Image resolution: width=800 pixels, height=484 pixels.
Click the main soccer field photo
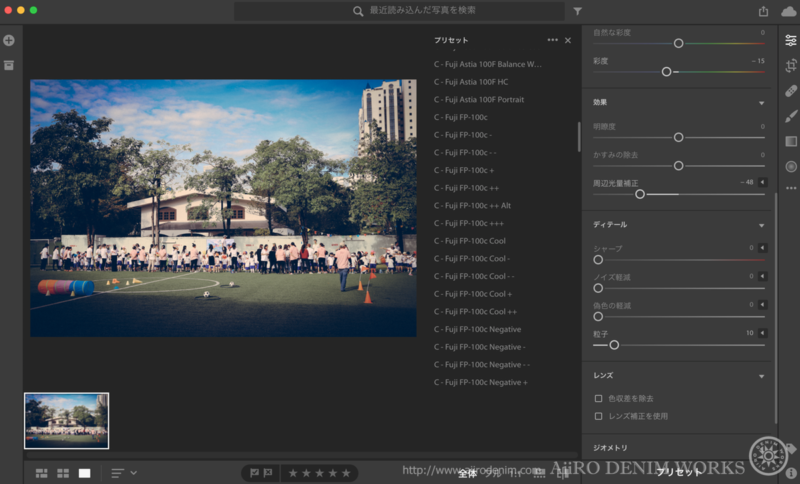tap(223, 208)
